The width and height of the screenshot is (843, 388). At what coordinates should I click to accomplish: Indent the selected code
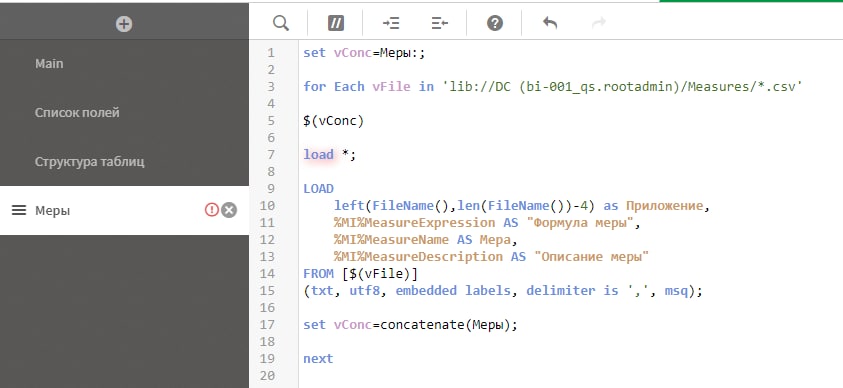(391, 23)
